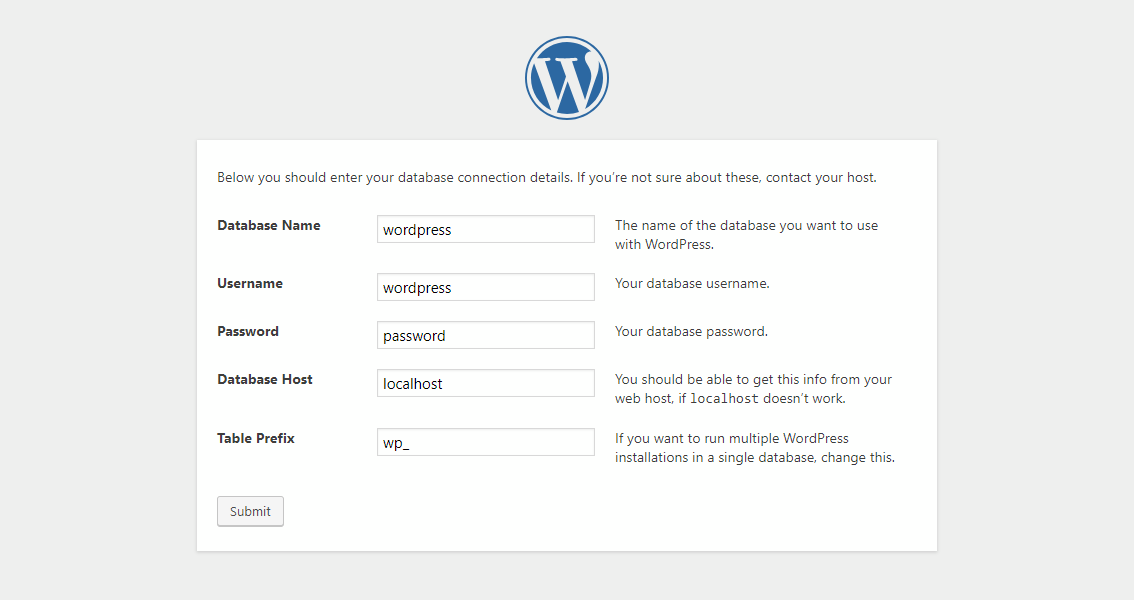Click the bold Database Name label
Viewport: 1134px width, 600px height.
(x=268, y=226)
